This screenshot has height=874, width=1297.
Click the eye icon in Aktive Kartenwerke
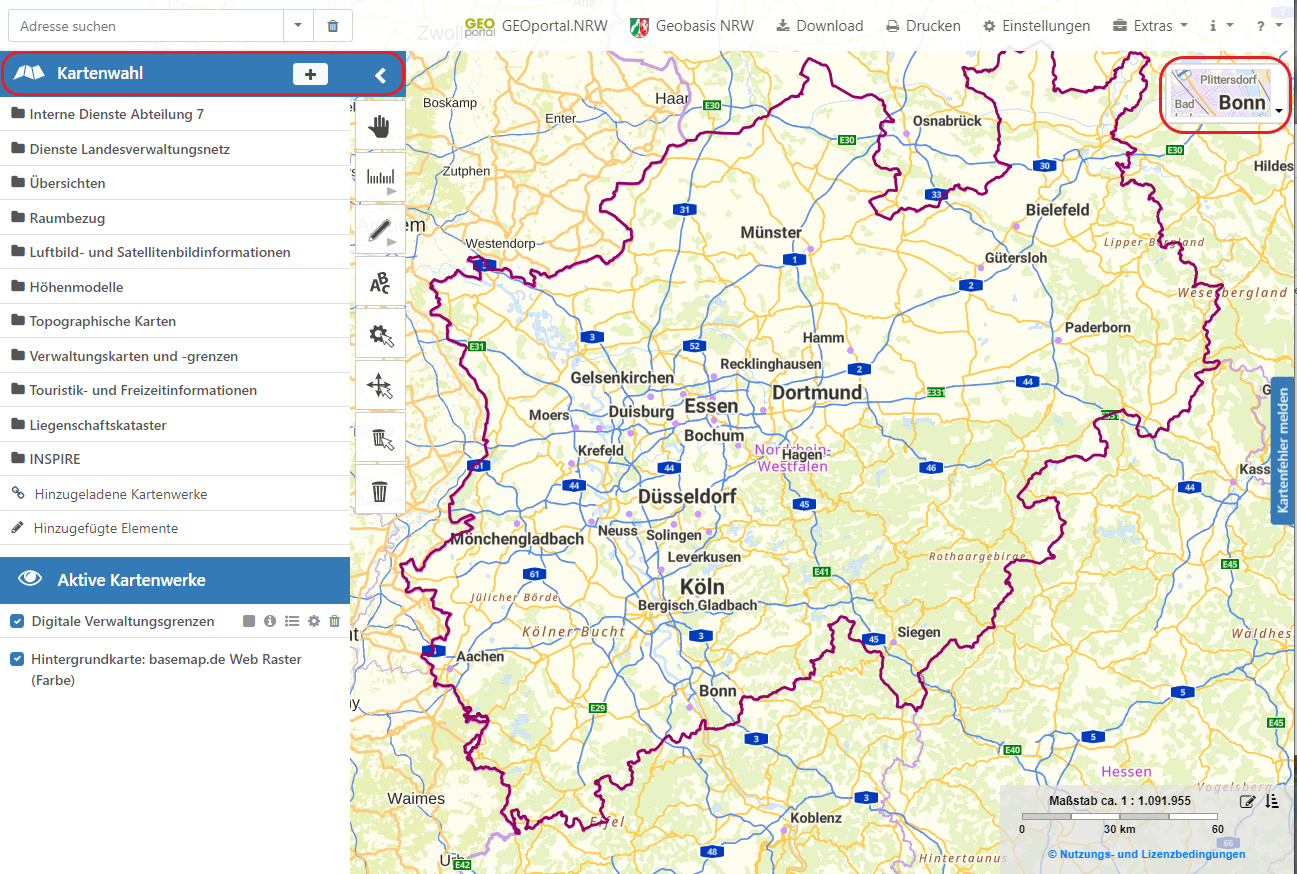point(30,579)
